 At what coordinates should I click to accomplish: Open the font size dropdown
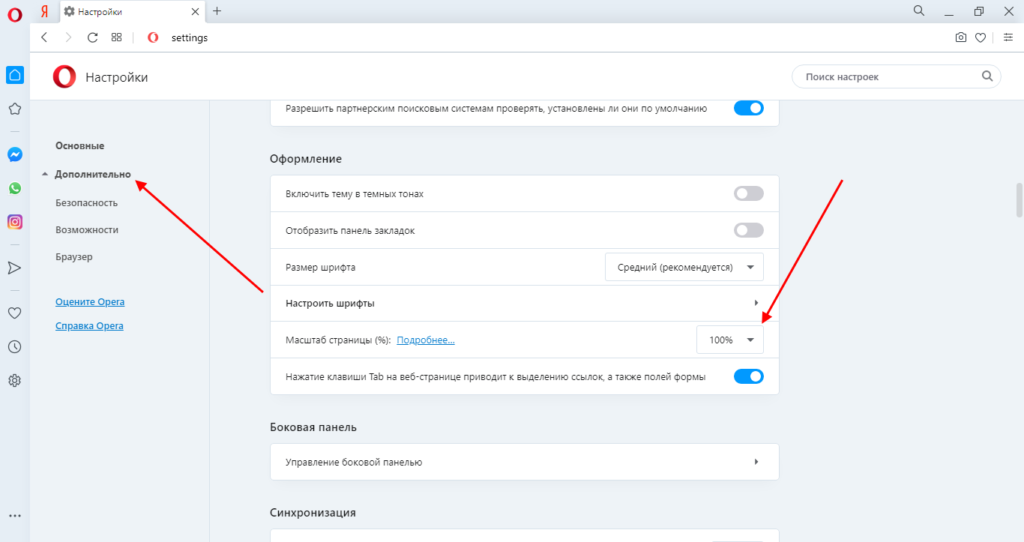684,267
